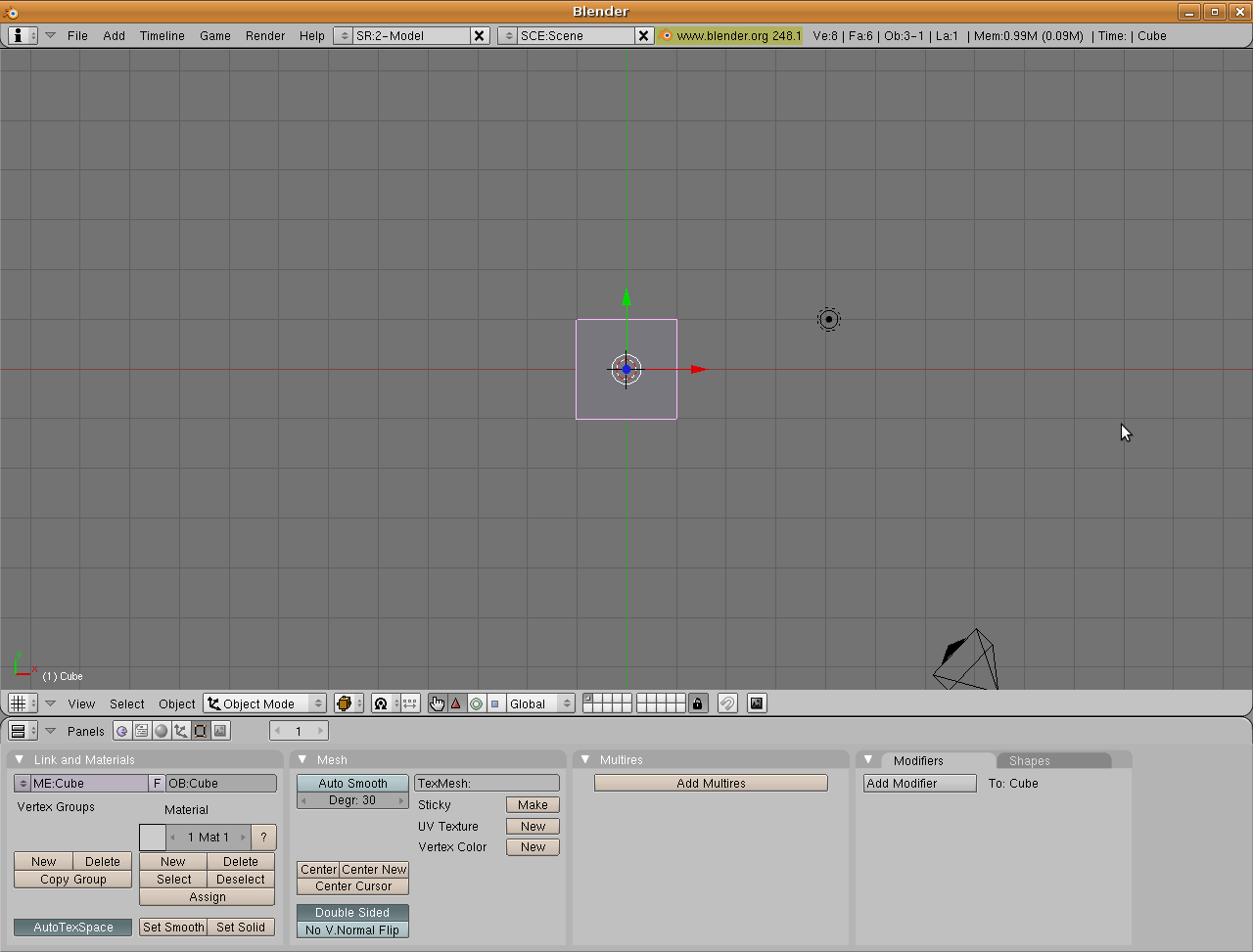
Task: Open the Object buttons context icon
Action: point(181,731)
